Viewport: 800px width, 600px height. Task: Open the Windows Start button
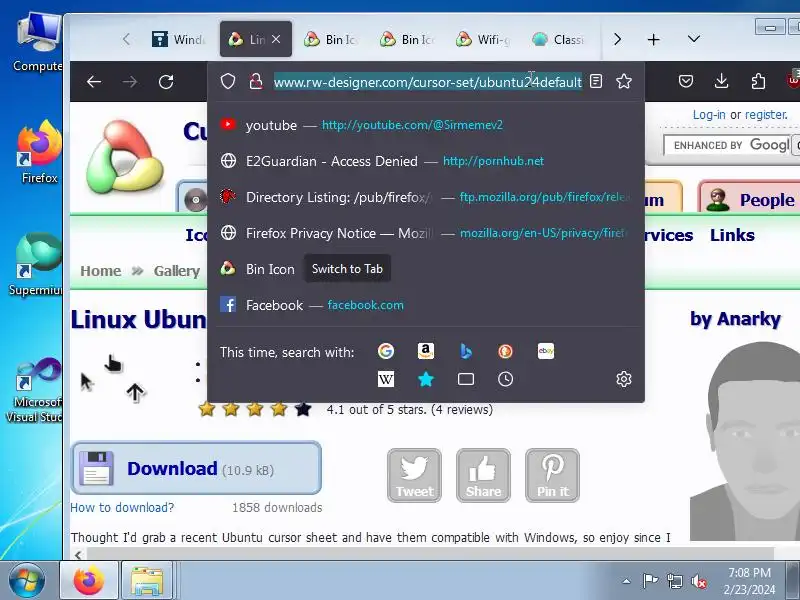coord(26,580)
